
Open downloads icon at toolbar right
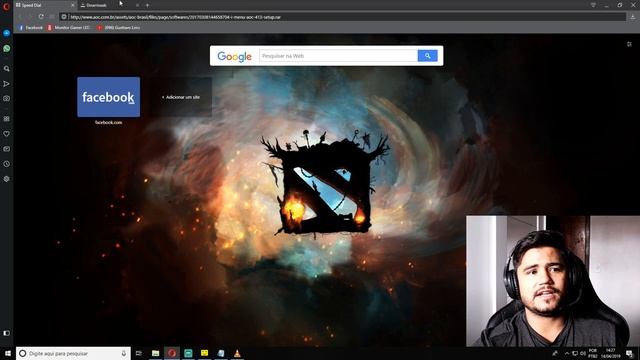pyautogui.click(x=633, y=17)
